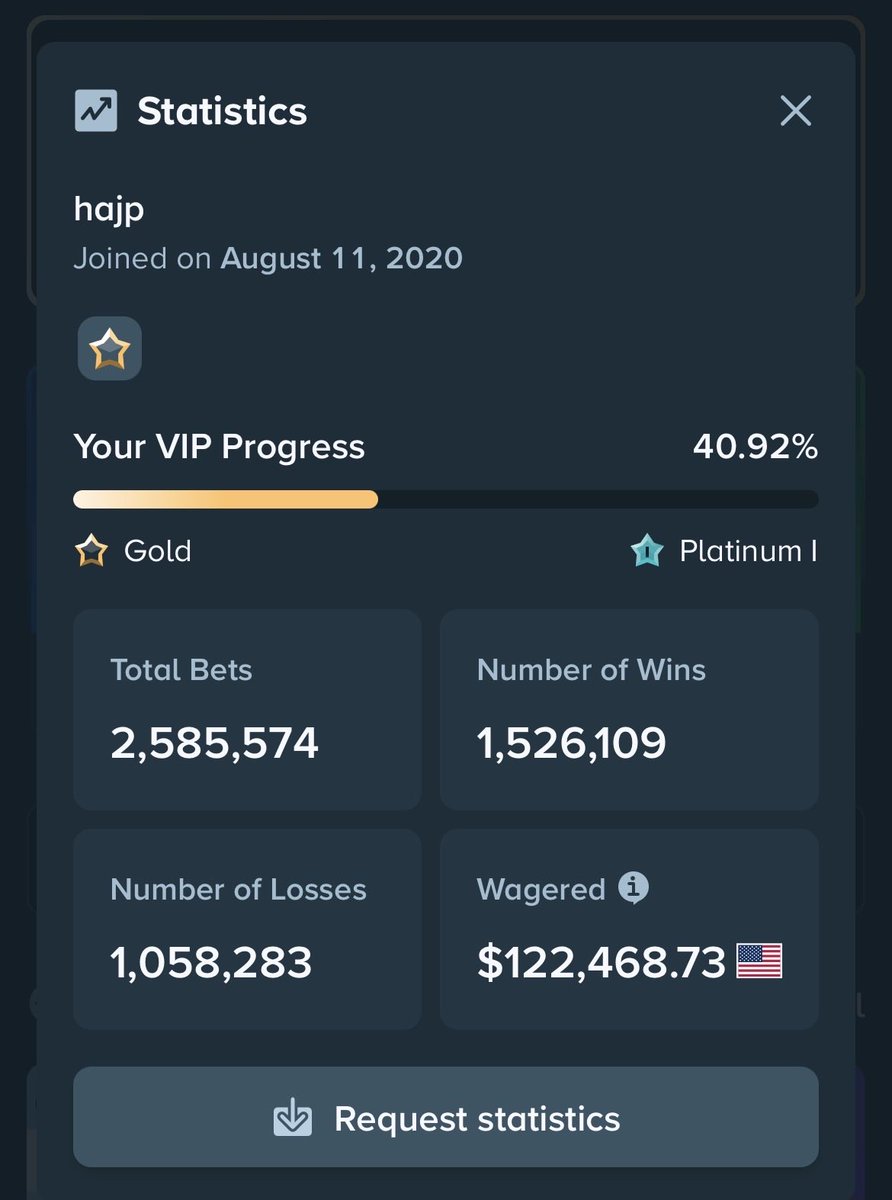Request statistics via the button

(446, 1117)
